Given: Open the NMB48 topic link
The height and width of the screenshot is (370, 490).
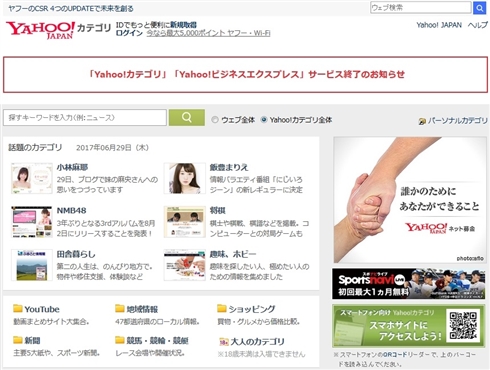Looking at the screenshot, I should pyautogui.click(x=71, y=211).
